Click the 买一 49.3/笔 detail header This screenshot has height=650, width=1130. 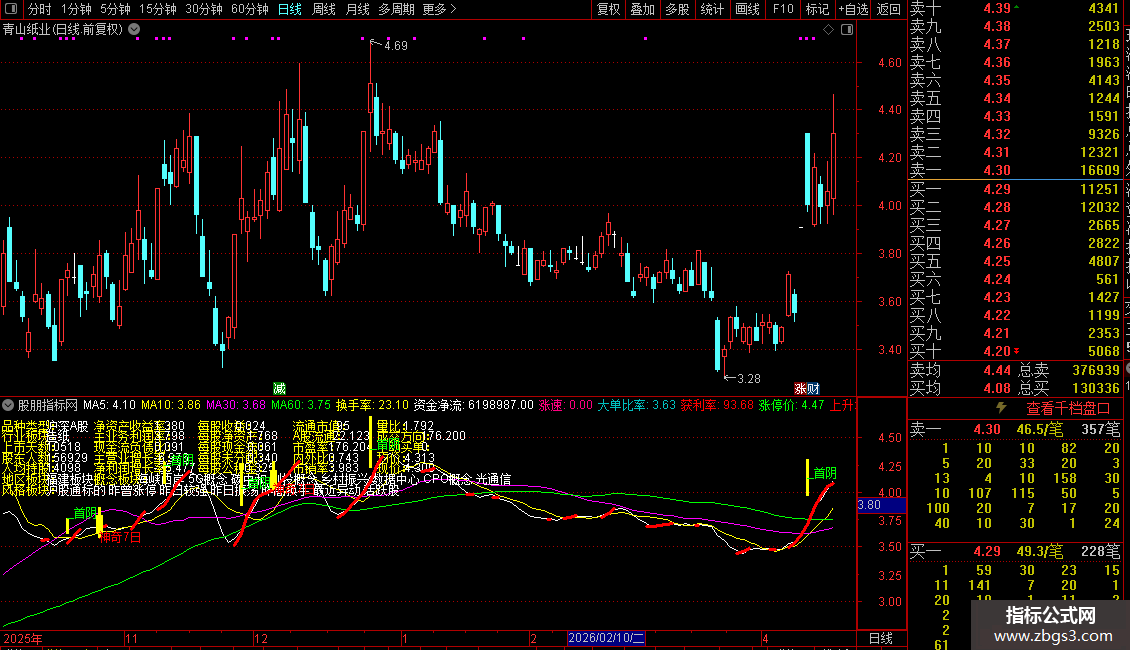[x=1015, y=551]
